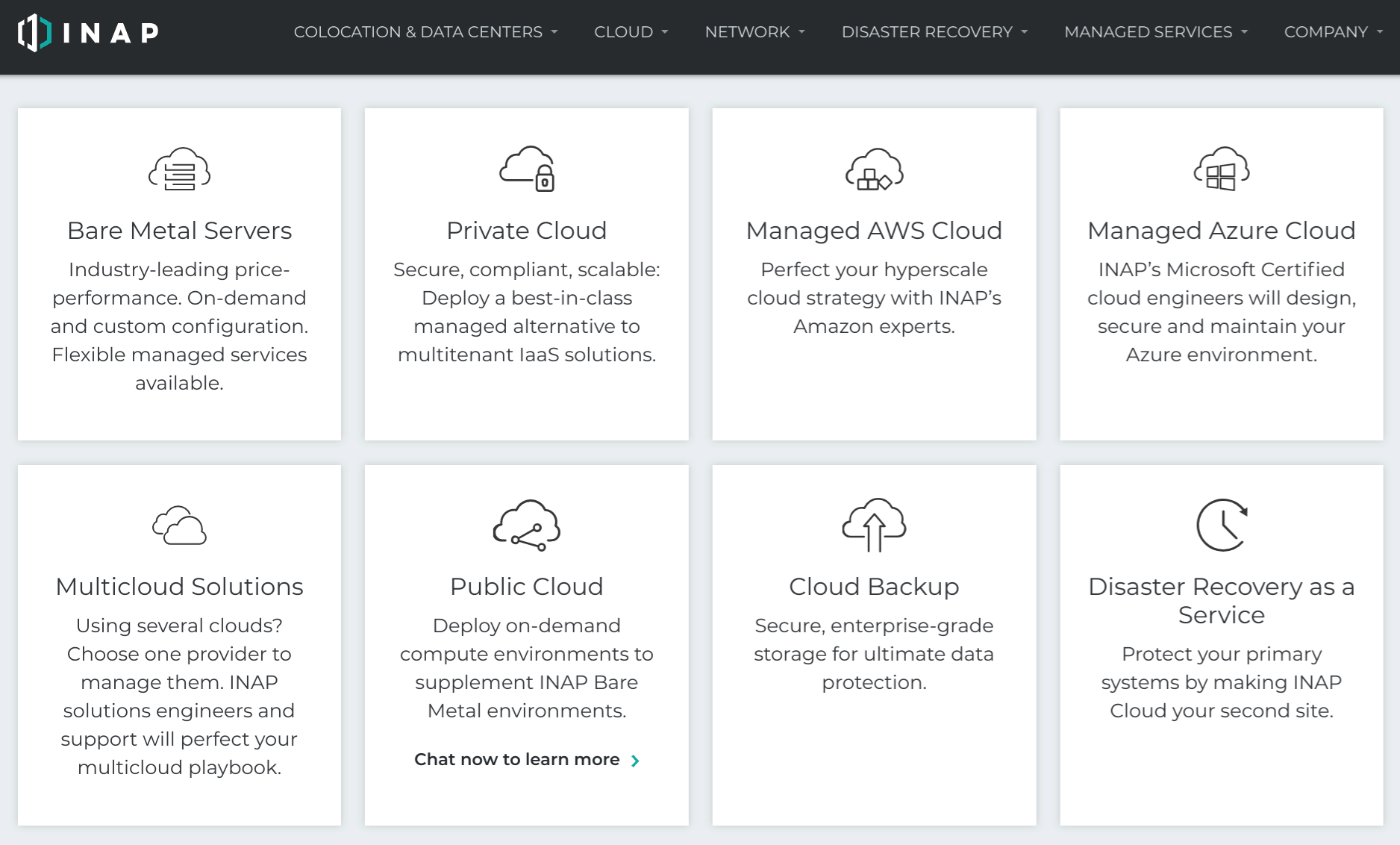Click the Managed AWS Cloud blocks icon
The image size is (1400, 845).
[x=874, y=169]
